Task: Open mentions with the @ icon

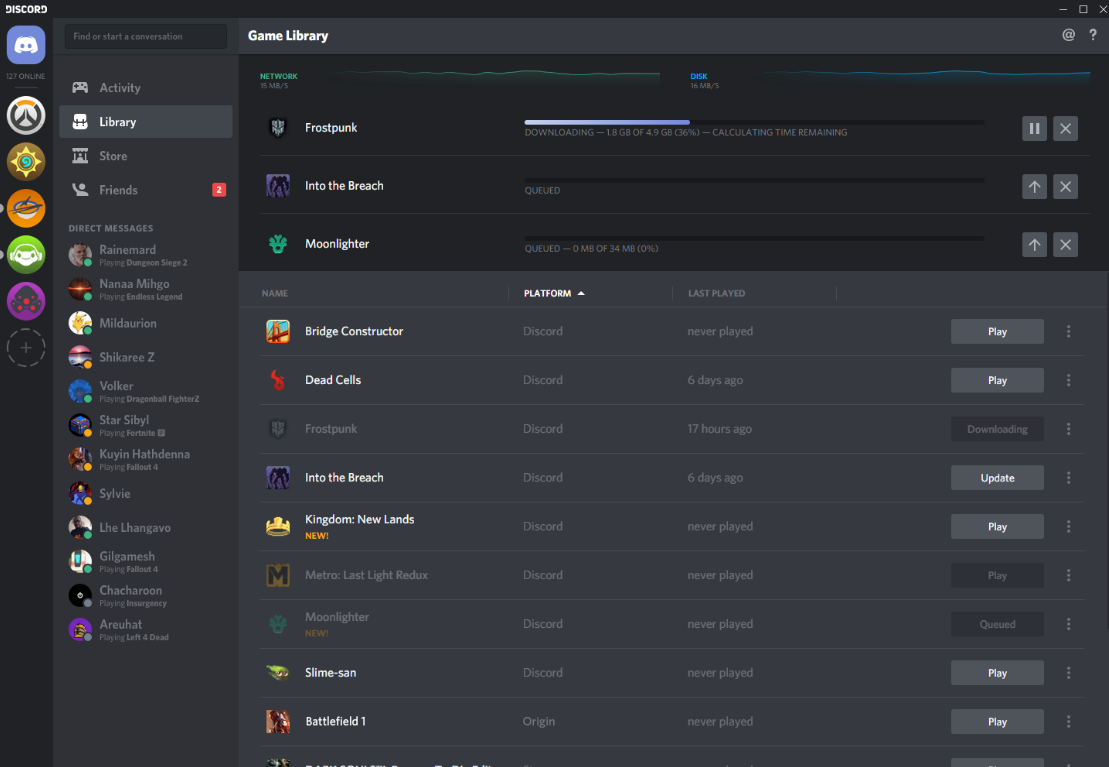Action: 1068,35
